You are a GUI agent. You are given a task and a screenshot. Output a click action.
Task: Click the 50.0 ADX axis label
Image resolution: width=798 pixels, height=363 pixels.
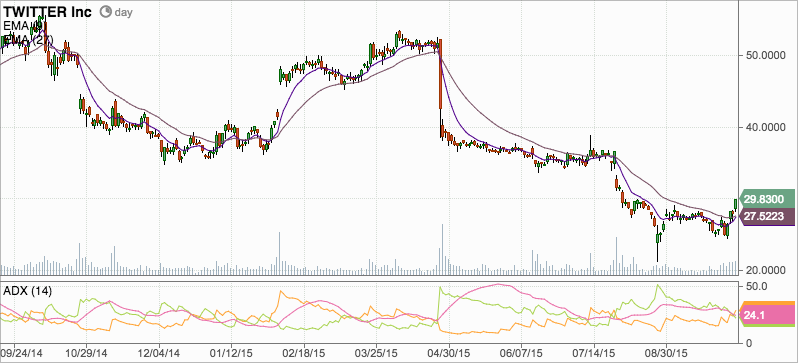(755, 287)
